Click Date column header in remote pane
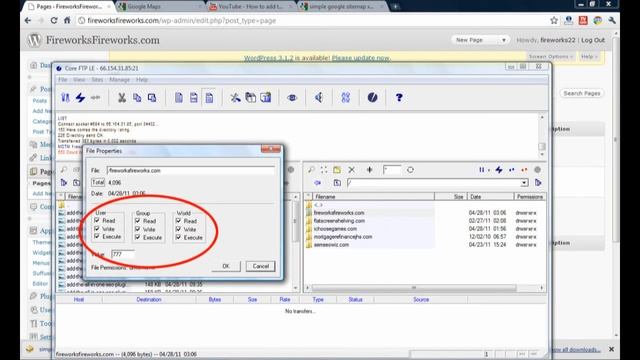 (490, 197)
